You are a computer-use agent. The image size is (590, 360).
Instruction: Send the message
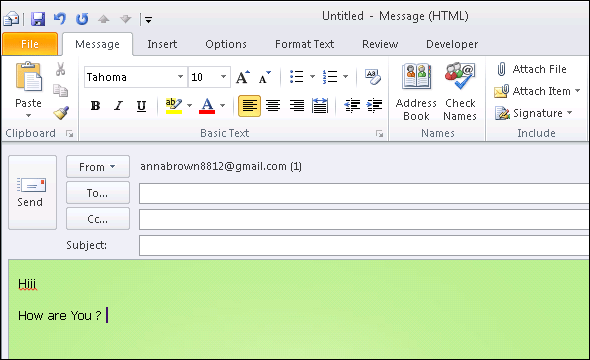(x=32, y=192)
